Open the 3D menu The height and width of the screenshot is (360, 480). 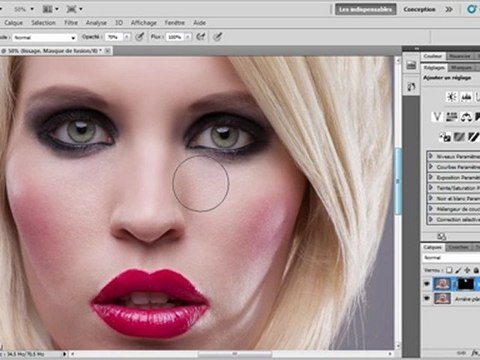pos(119,23)
